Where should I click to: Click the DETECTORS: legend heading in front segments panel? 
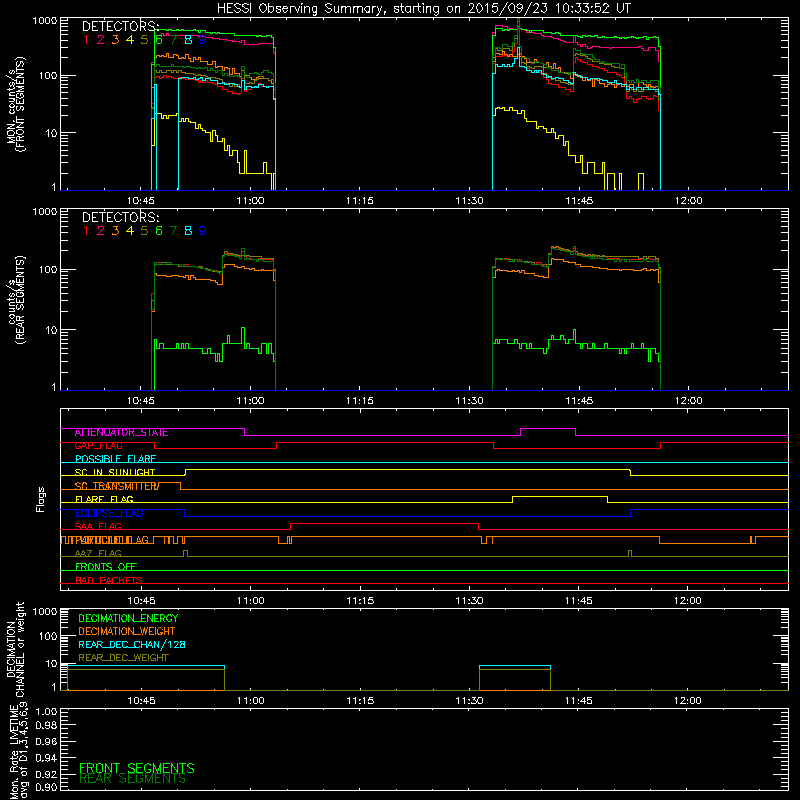tap(121, 26)
